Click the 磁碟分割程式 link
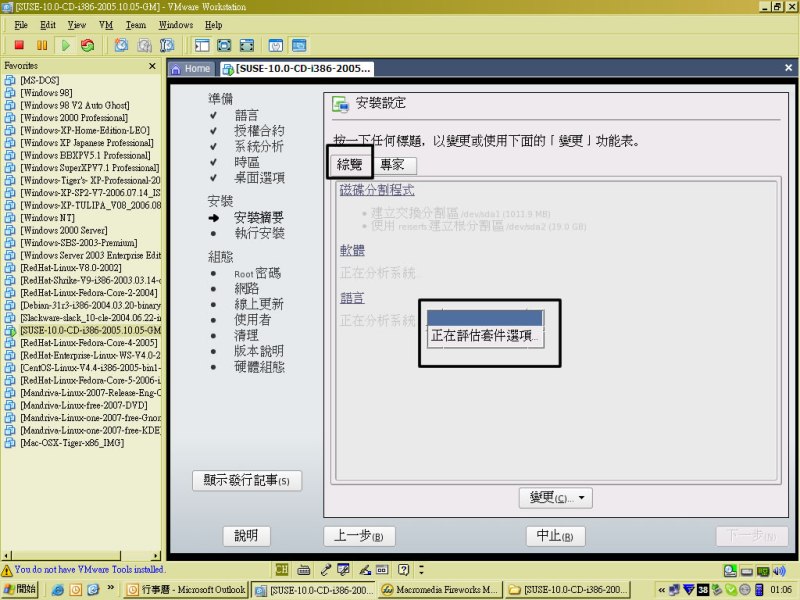The height and width of the screenshot is (600, 800). 377,190
